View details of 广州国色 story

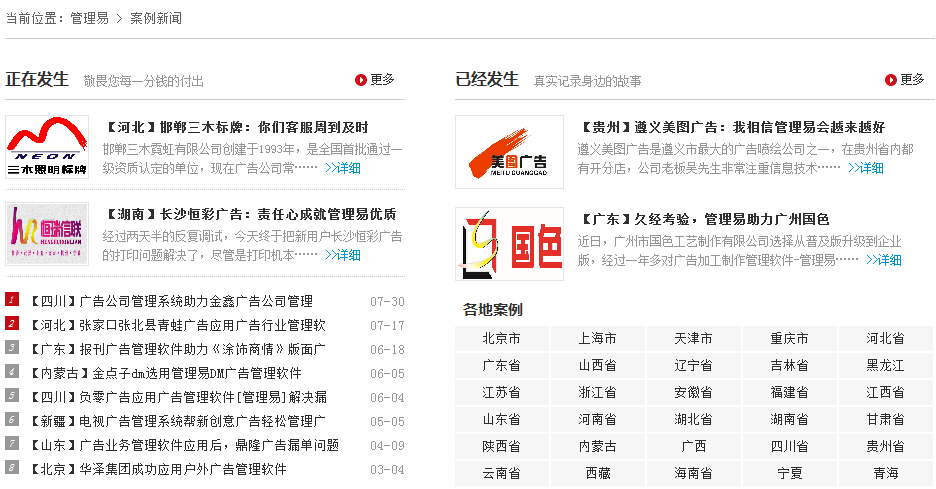click(x=884, y=260)
